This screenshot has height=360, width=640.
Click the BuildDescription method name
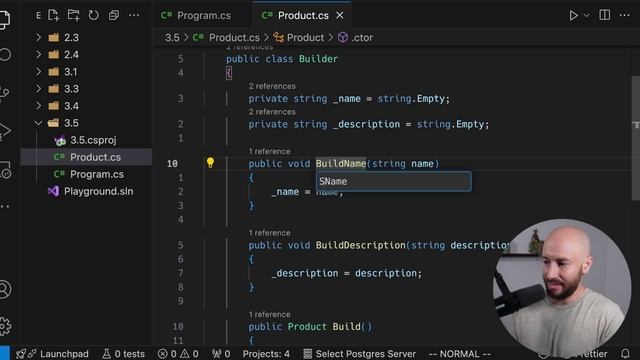pyautogui.click(x=360, y=245)
